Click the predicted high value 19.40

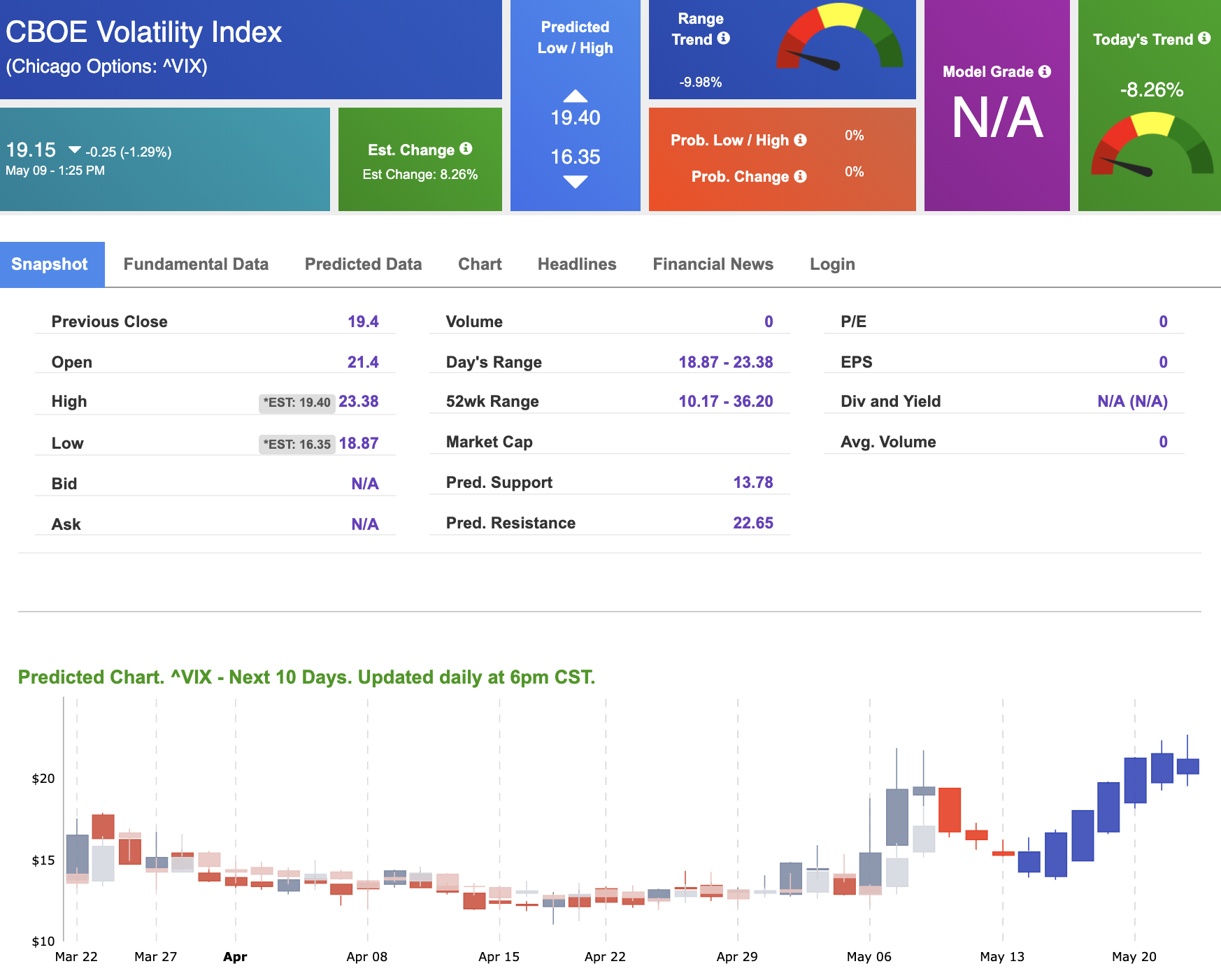click(x=575, y=117)
